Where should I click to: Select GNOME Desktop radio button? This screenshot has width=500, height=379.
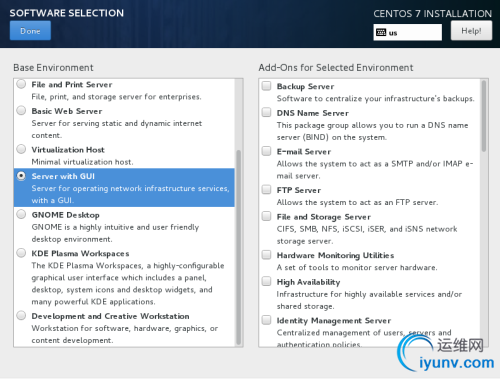click(x=21, y=214)
